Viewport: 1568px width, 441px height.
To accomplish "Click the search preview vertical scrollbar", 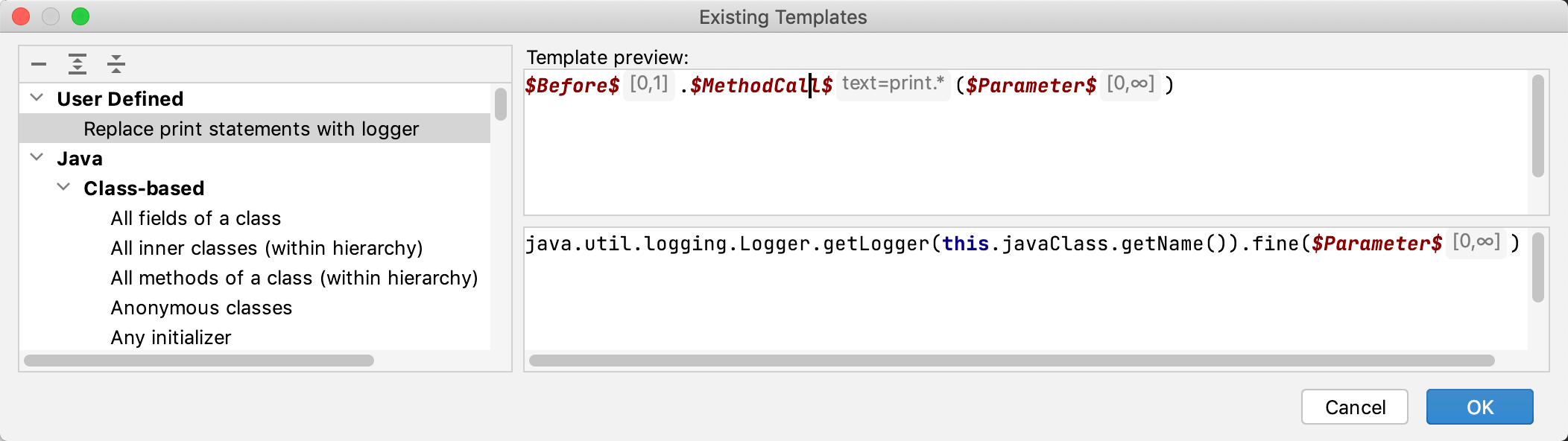I will (x=1538, y=125).
